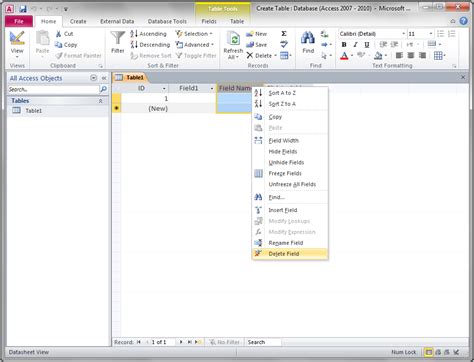474x362 pixels.
Task: Choose Sort A to Z in context menu
Action: pyautogui.click(x=290, y=93)
